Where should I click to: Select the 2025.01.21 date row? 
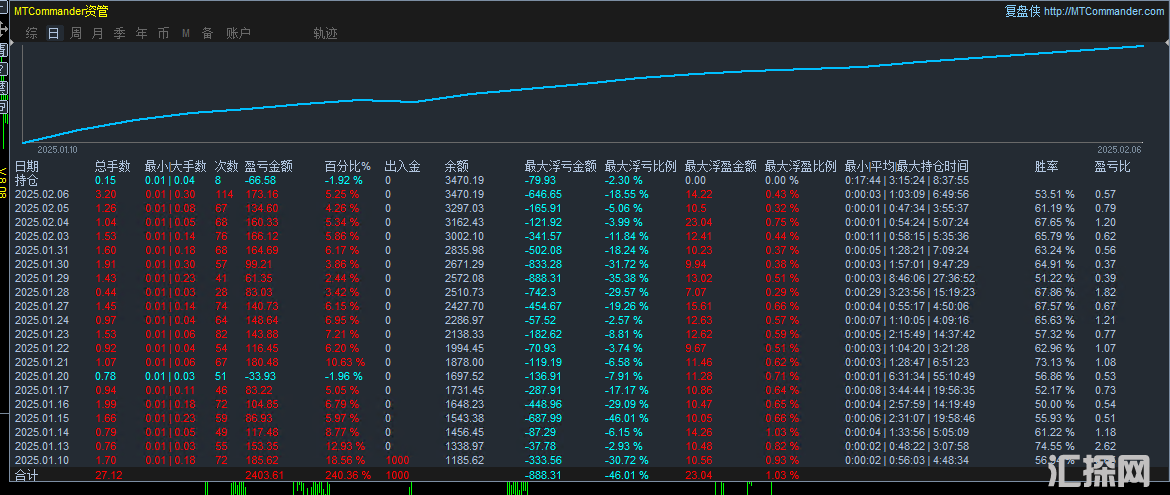(x=43, y=362)
